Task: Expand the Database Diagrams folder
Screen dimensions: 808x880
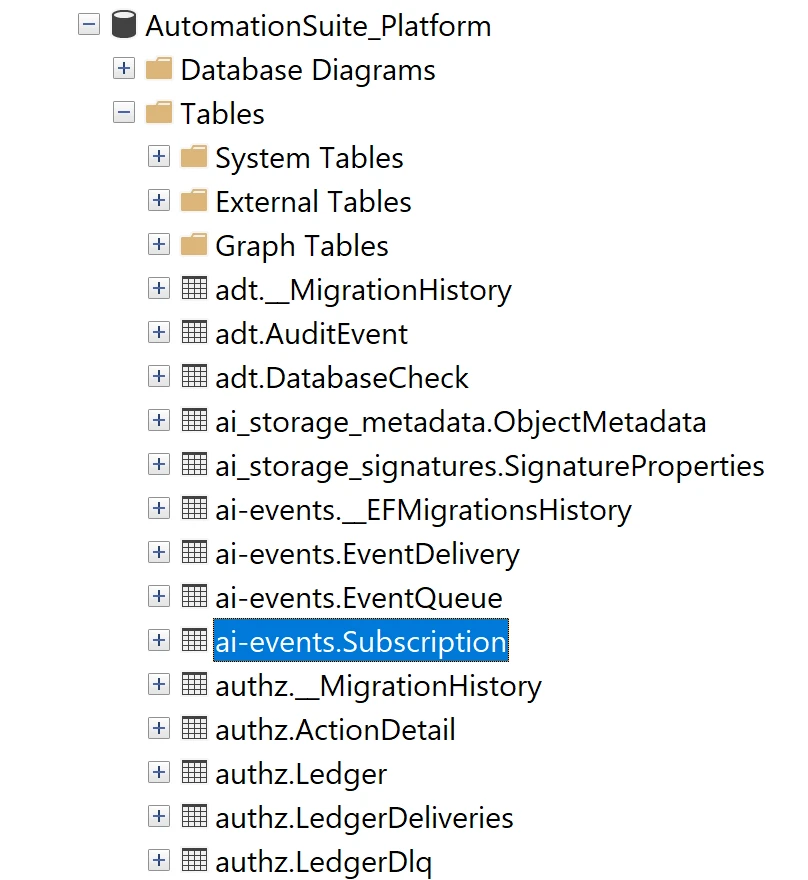Action: (124, 68)
